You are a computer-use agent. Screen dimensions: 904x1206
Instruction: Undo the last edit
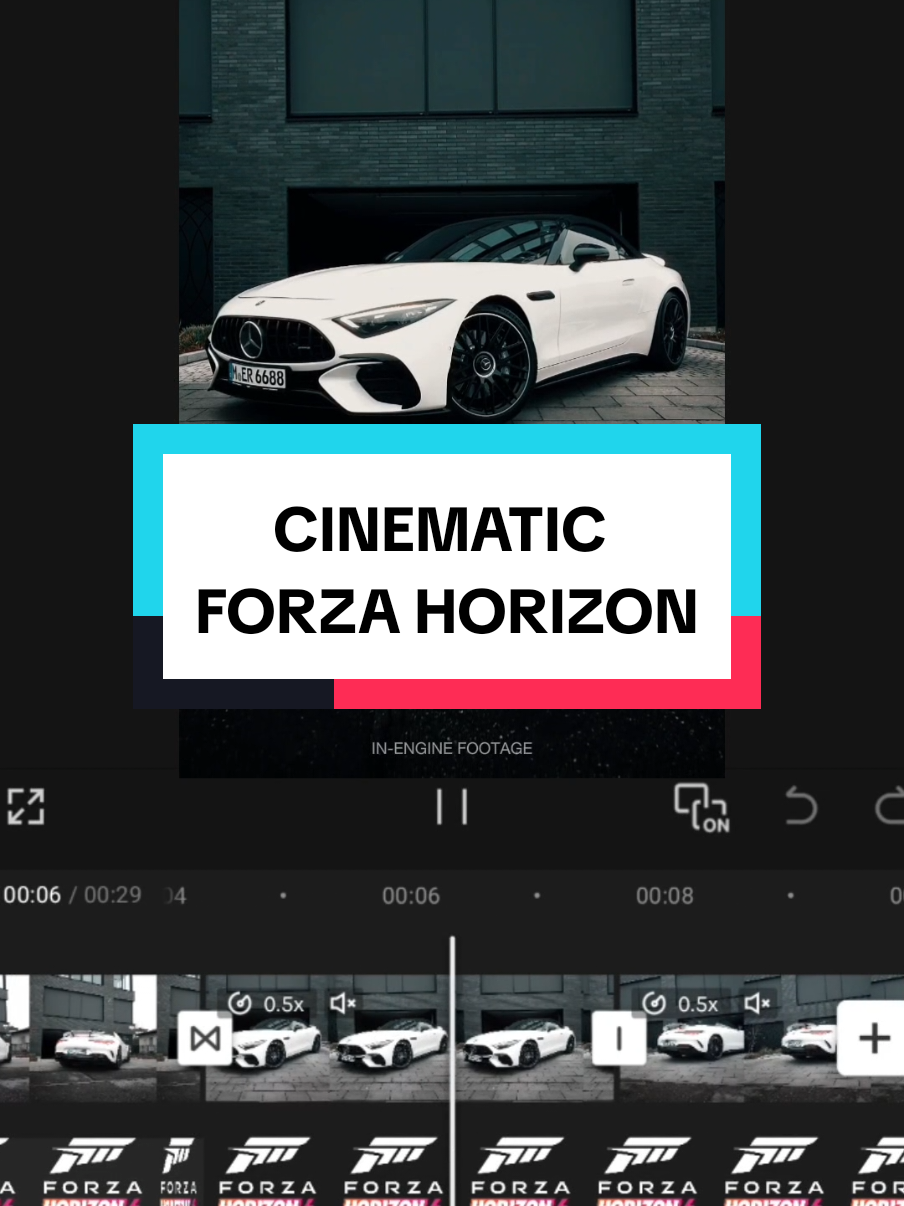(x=801, y=807)
